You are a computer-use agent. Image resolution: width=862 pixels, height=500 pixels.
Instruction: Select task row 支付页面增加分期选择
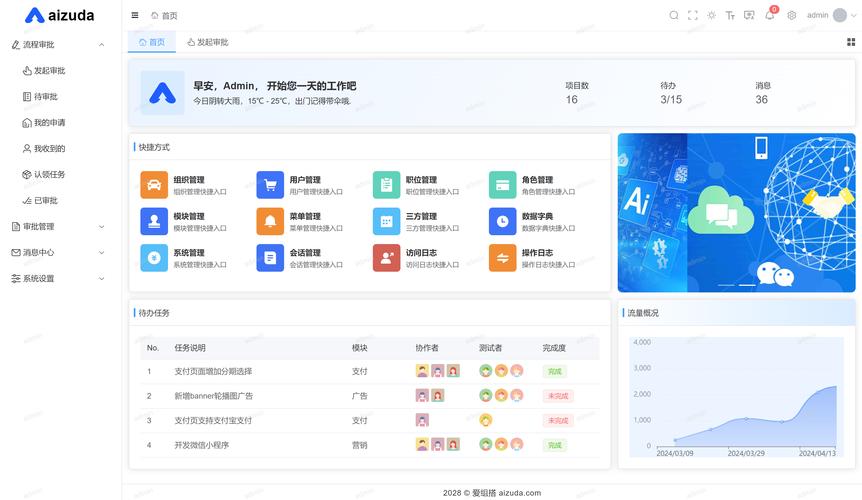pyautogui.click(x=369, y=371)
